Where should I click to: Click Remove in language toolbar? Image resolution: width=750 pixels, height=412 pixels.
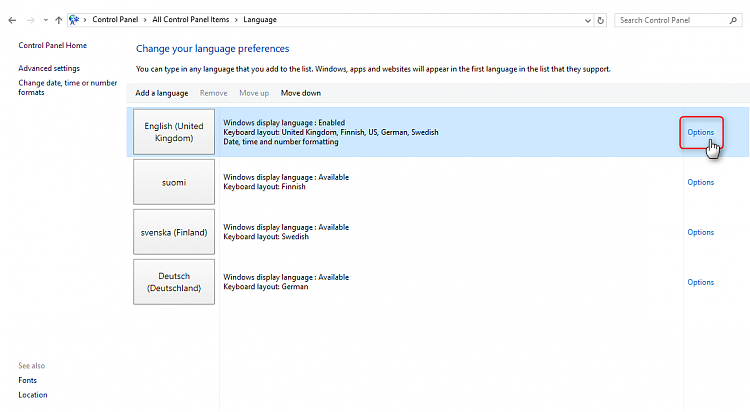point(213,93)
